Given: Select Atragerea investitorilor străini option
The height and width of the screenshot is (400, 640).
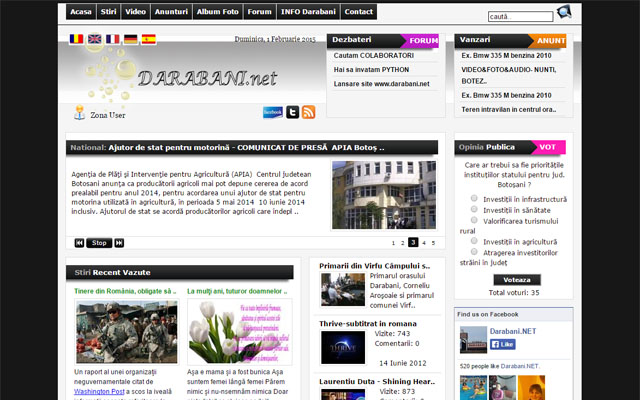Looking at the screenshot, I should click(x=474, y=251).
